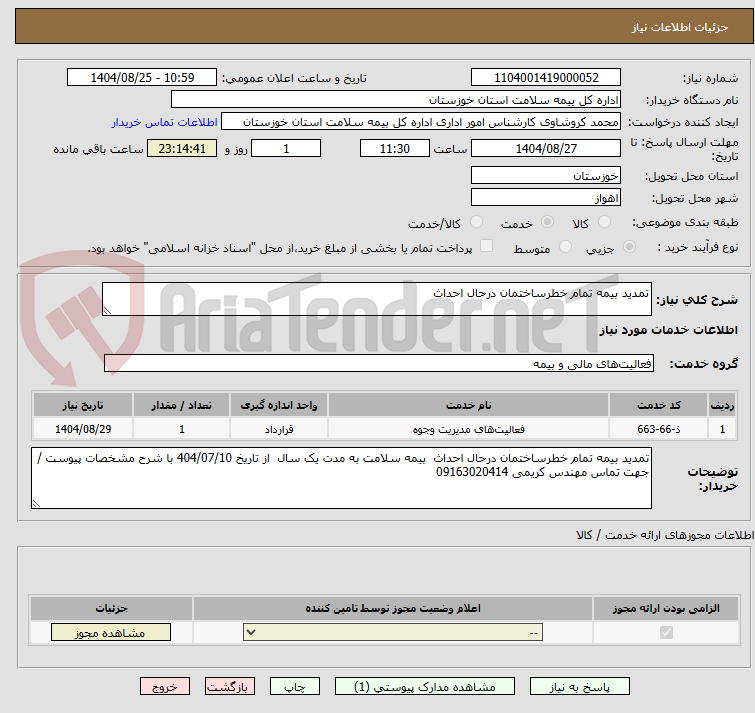Expand the supplier license status dropdown
The image size is (755, 713).
tap(393, 633)
